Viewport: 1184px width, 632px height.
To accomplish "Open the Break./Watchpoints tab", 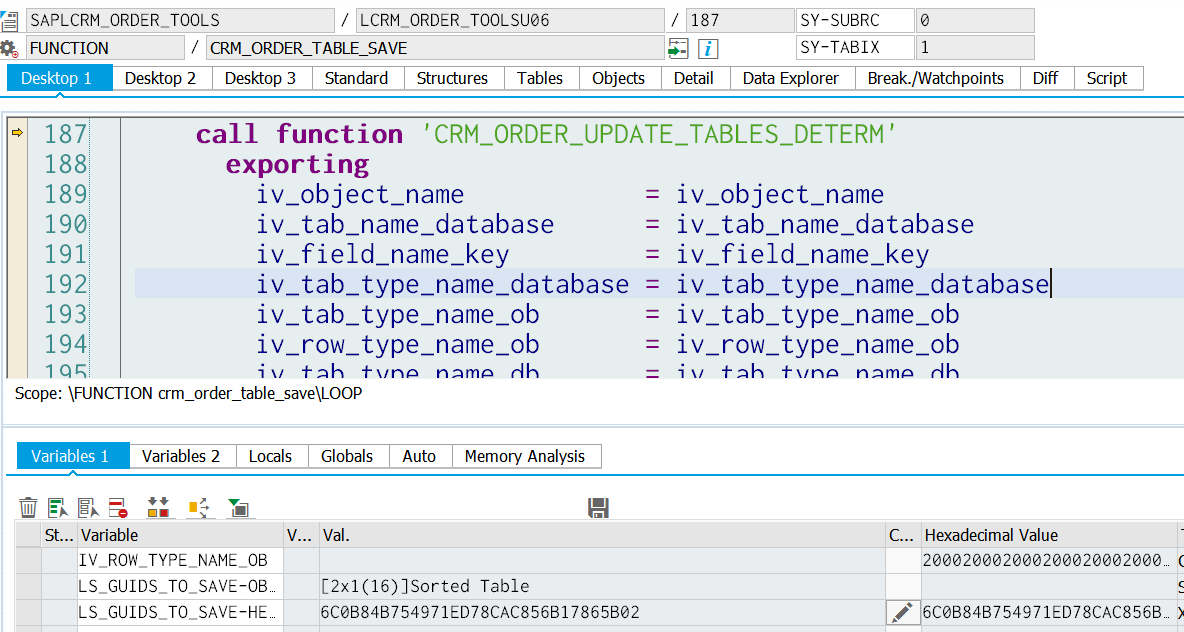I will [936, 79].
